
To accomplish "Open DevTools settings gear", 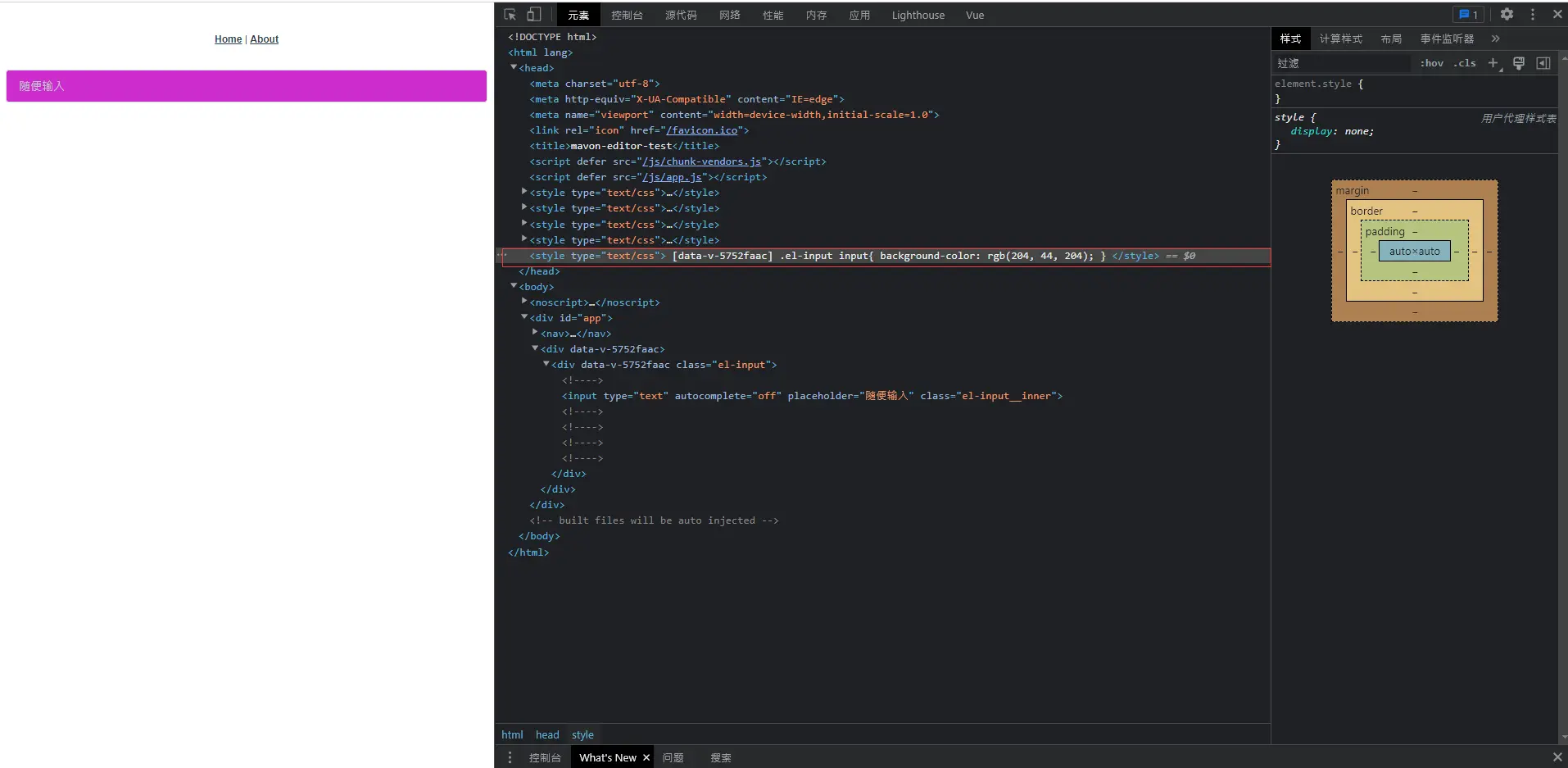I will click(x=1507, y=15).
